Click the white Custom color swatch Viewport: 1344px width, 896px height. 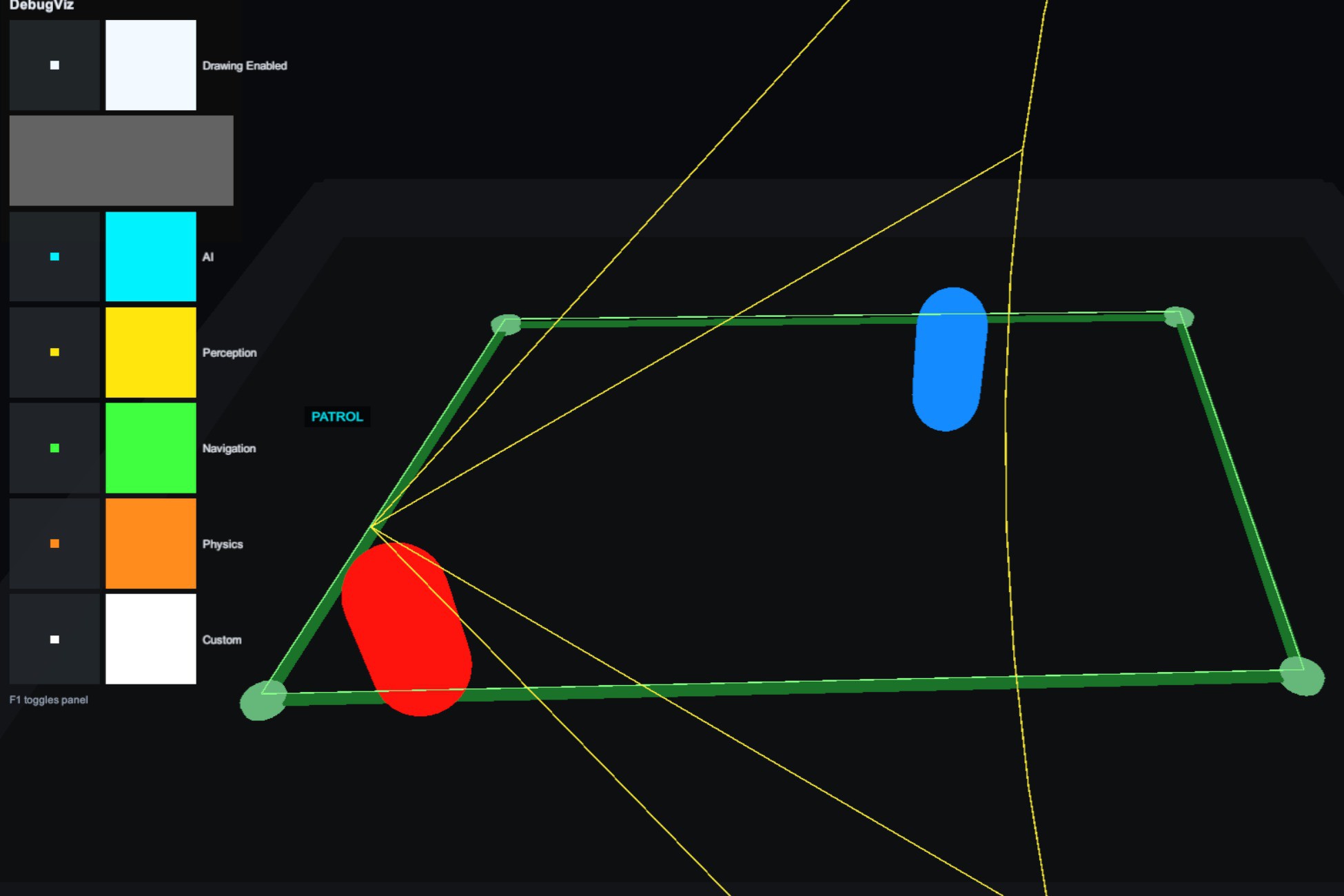pos(151,639)
